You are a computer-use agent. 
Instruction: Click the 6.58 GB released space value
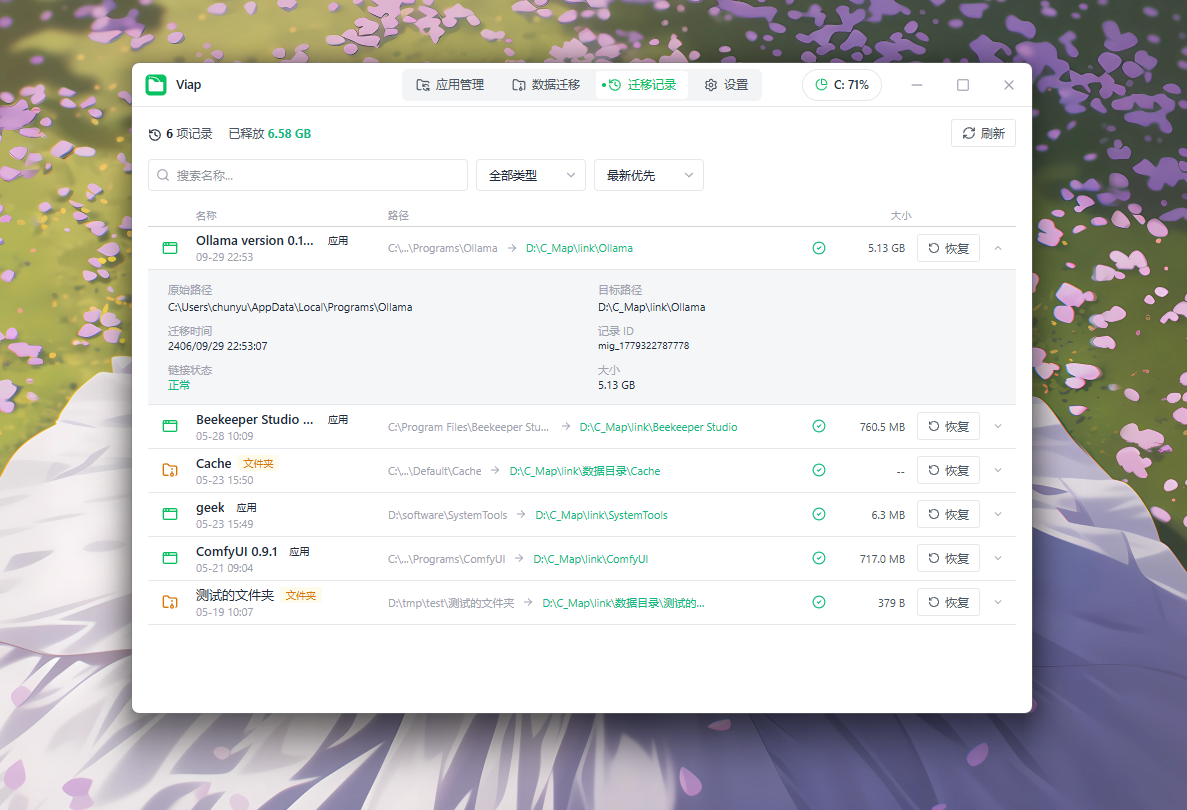coord(289,133)
